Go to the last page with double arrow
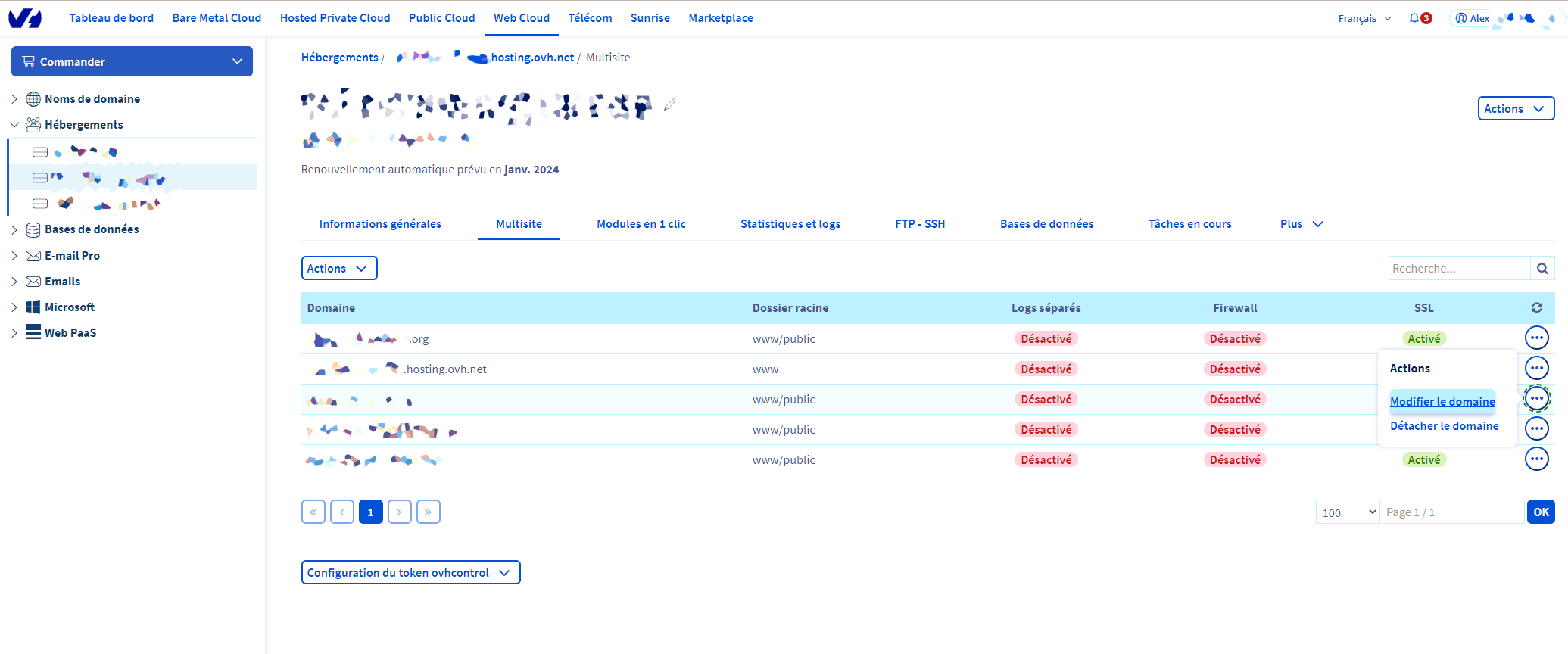The height and width of the screenshot is (654, 1568). [428, 512]
